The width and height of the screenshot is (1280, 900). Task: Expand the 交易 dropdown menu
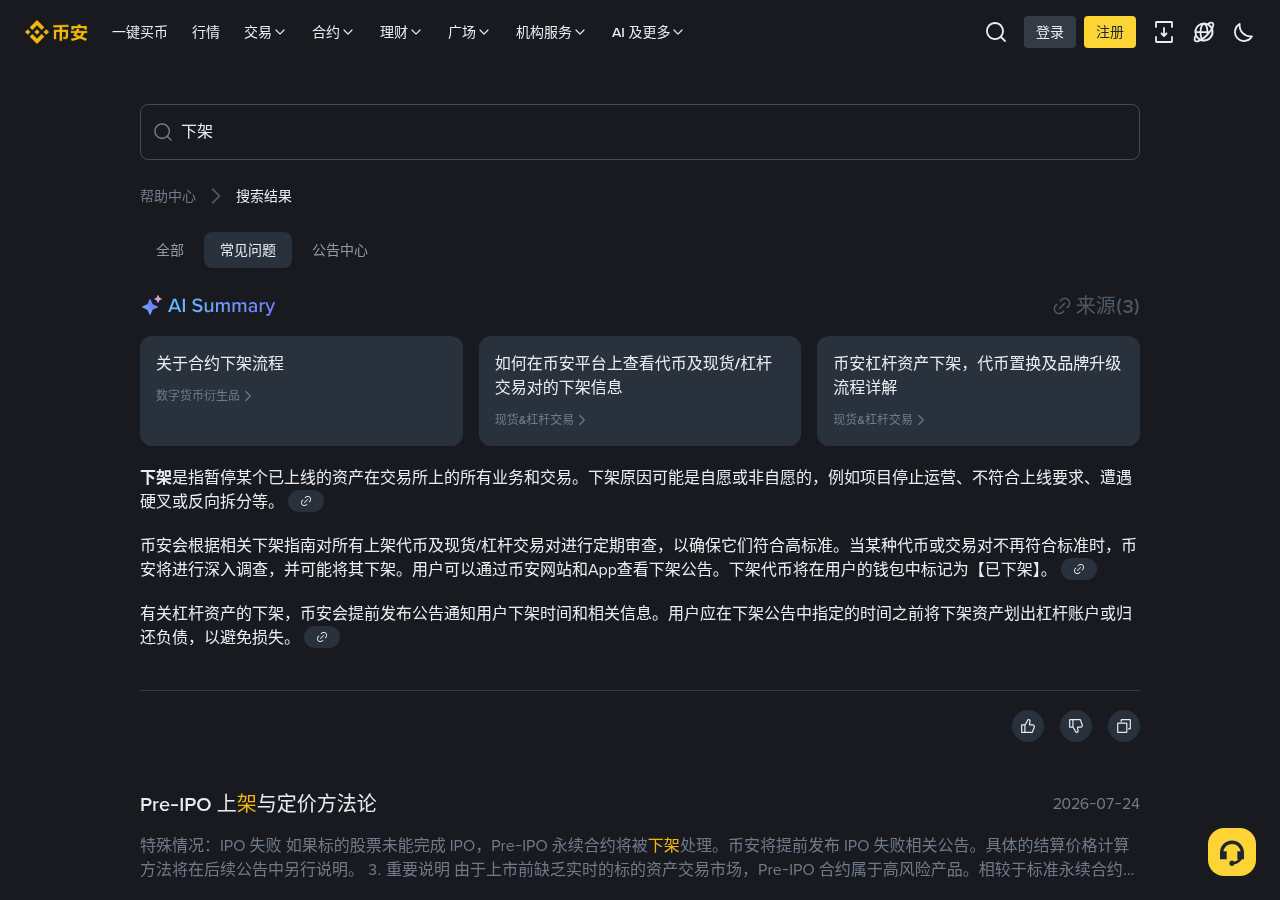[265, 32]
